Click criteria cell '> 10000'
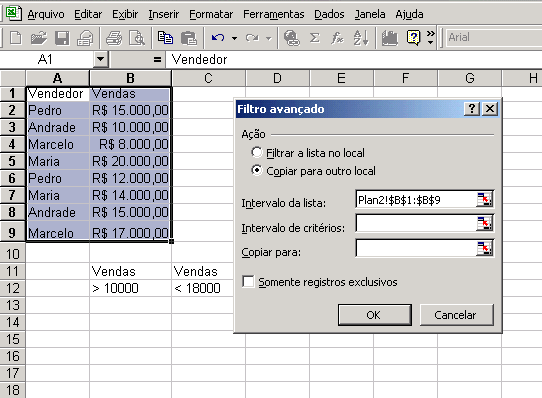The height and width of the screenshot is (398, 542). tap(130, 288)
